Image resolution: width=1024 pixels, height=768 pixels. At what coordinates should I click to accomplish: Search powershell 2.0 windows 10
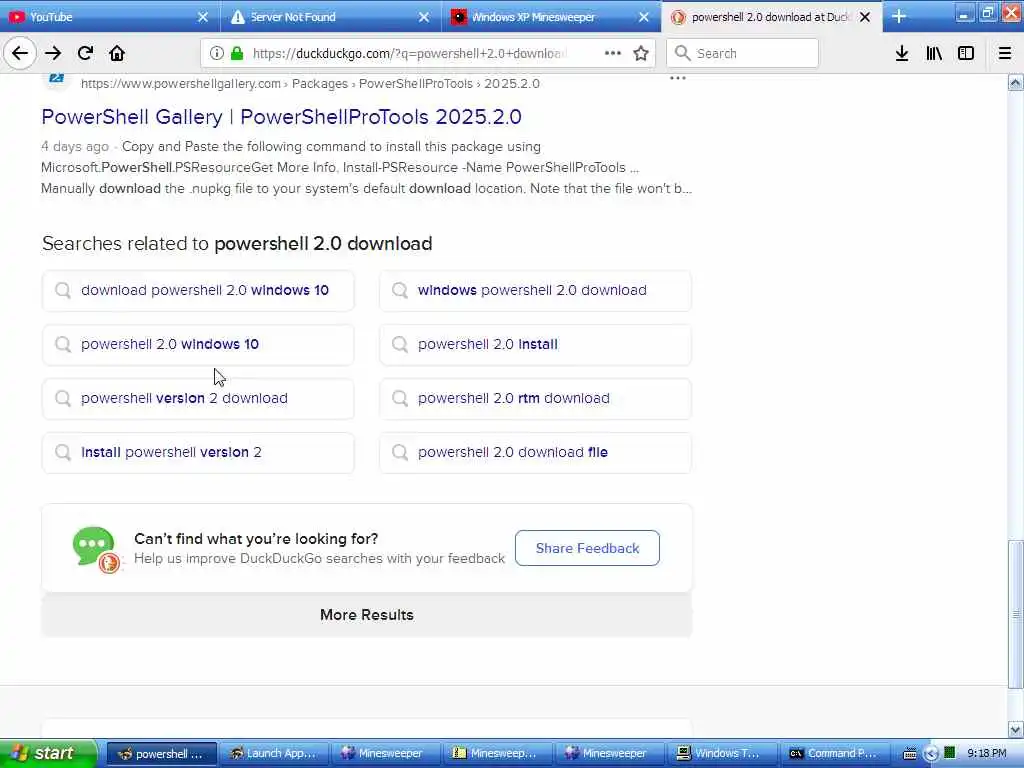coord(198,345)
